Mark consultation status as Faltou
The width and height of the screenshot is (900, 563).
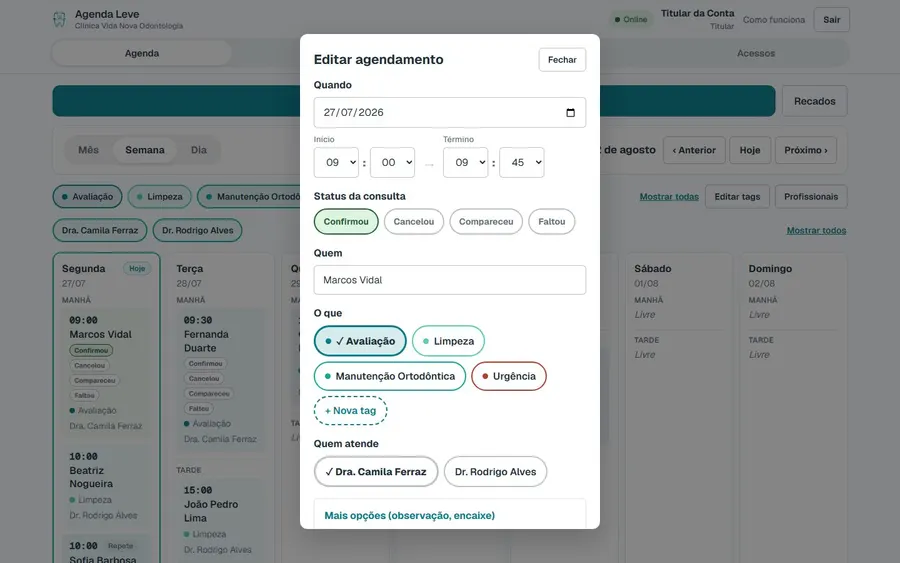tap(552, 222)
